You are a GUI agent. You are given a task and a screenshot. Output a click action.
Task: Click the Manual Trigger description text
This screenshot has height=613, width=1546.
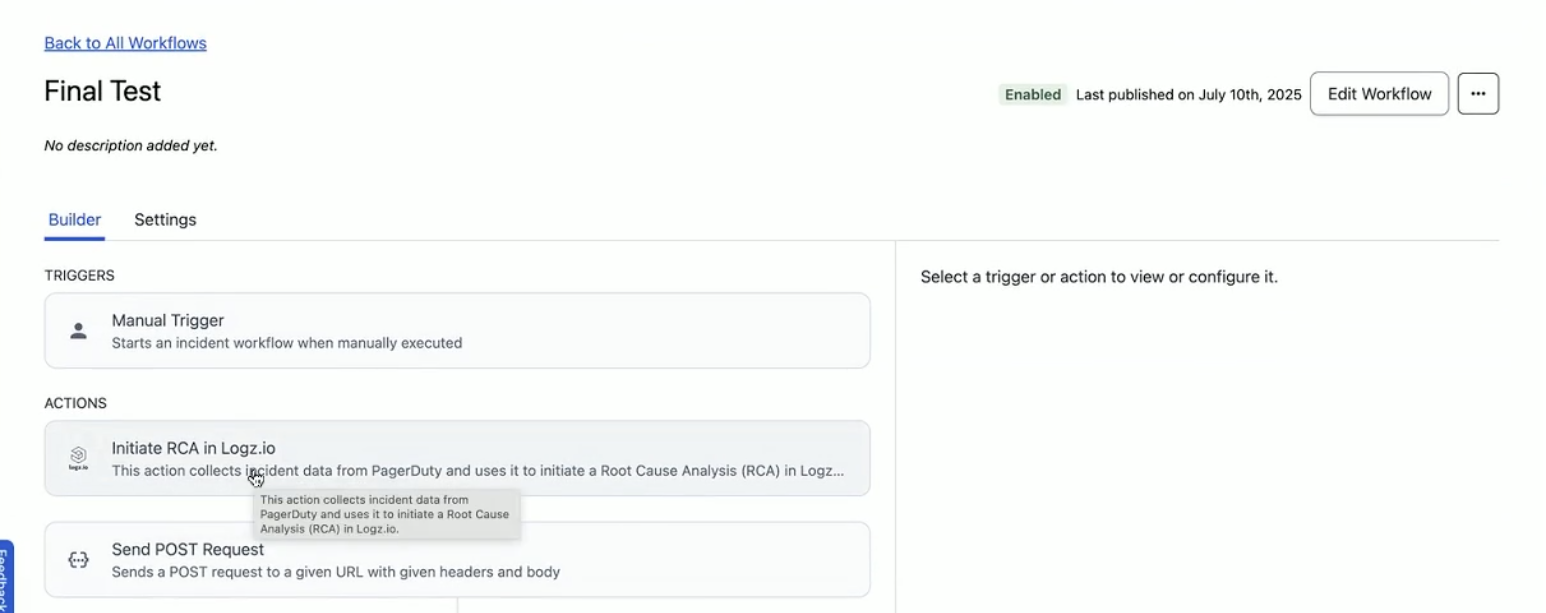pyautogui.click(x=287, y=343)
